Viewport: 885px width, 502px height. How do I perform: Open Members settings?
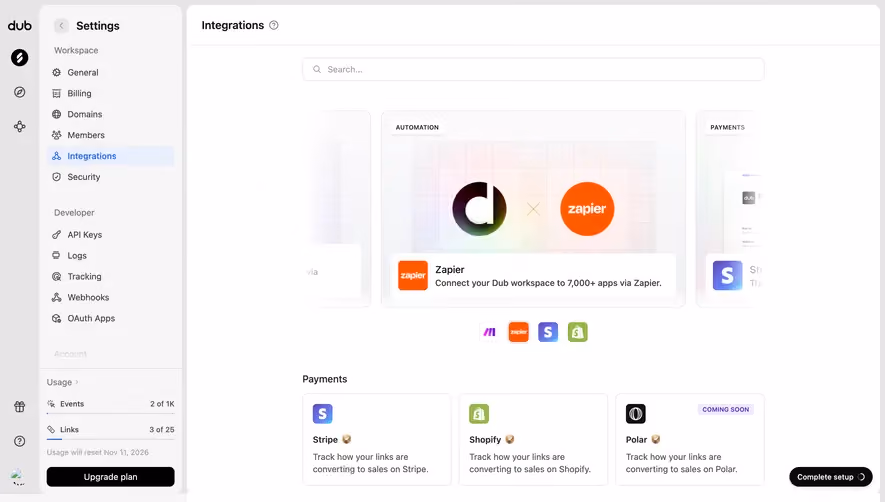(111, 135)
